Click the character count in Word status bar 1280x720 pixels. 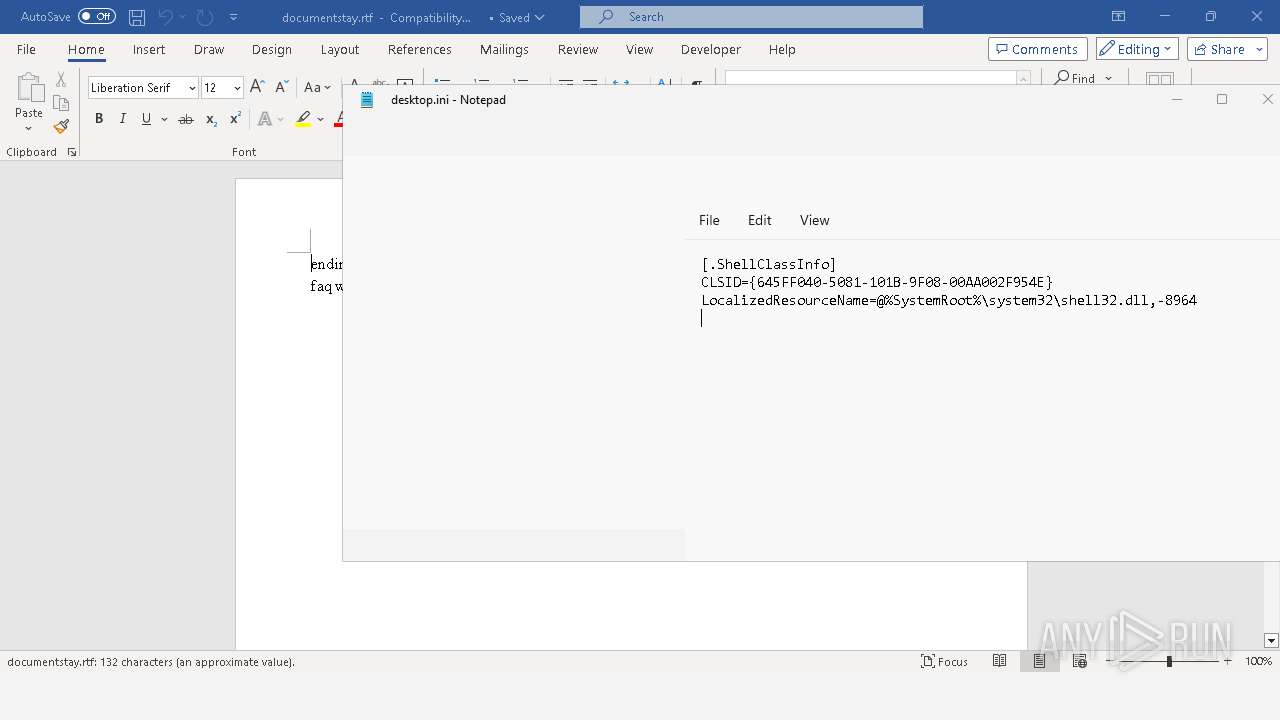click(151, 662)
